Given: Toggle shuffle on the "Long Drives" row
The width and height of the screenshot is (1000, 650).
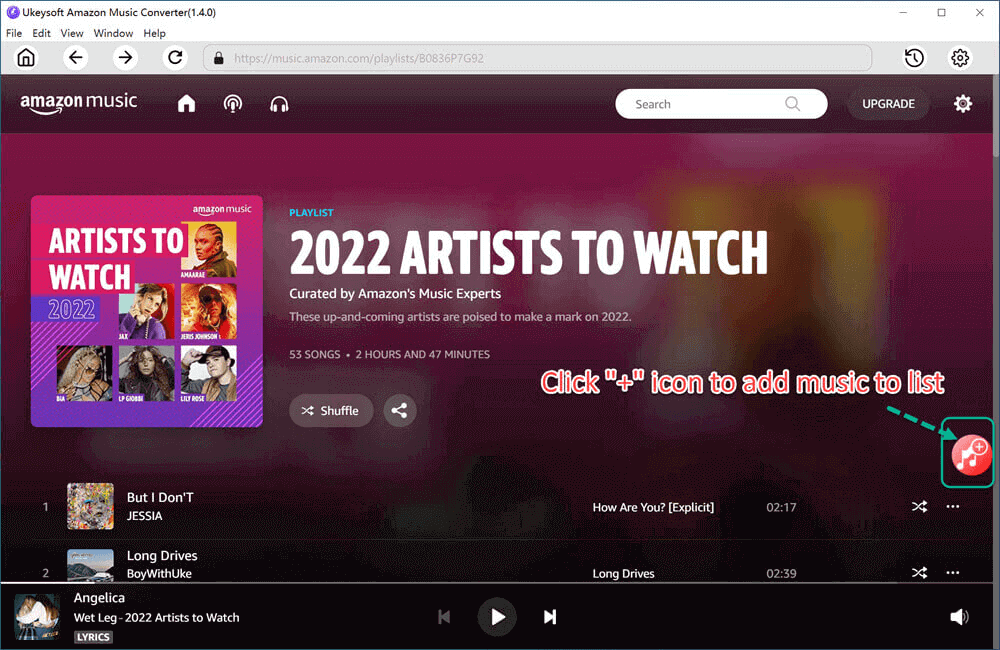Looking at the screenshot, I should pos(919,572).
